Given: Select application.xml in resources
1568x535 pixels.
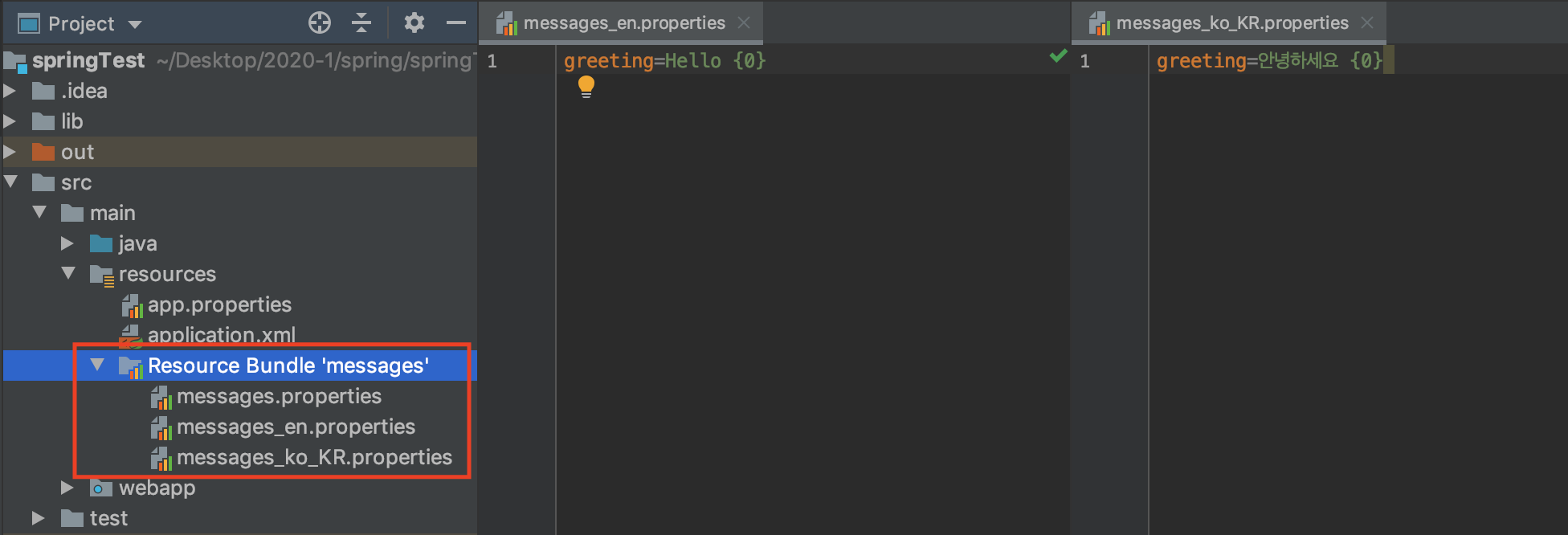Looking at the screenshot, I should tap(221, 335).
